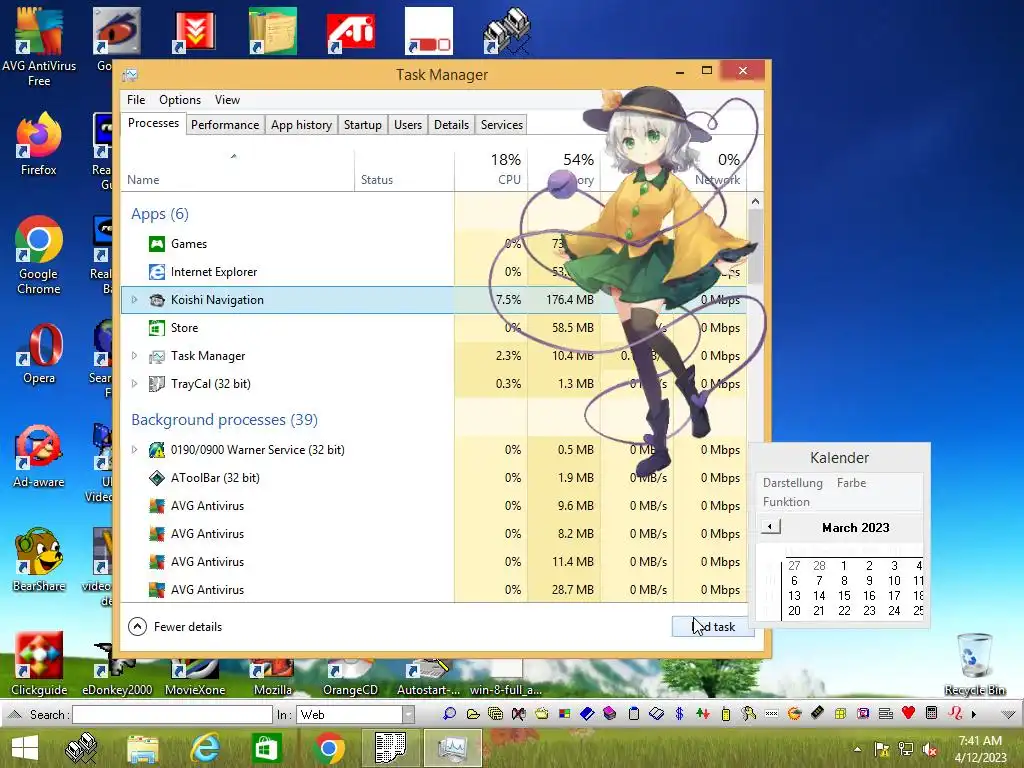Sort processes by the CPU column

pos(491,171)
